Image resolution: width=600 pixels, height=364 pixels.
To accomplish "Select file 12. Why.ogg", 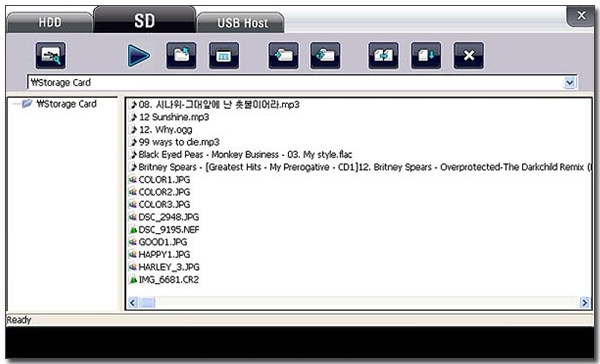I will pyautogui.click(x=165, y=130).
